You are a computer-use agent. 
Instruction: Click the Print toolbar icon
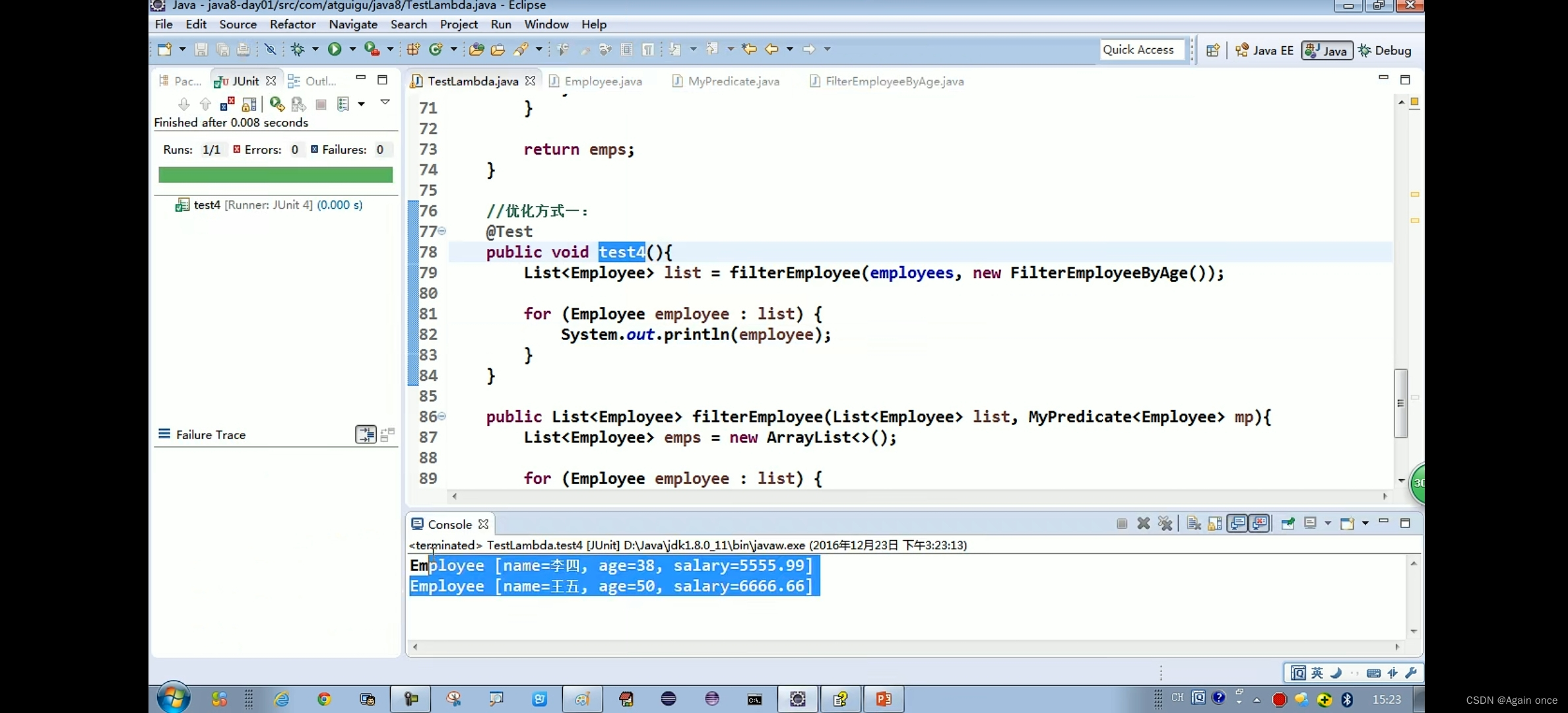[244, 49]
